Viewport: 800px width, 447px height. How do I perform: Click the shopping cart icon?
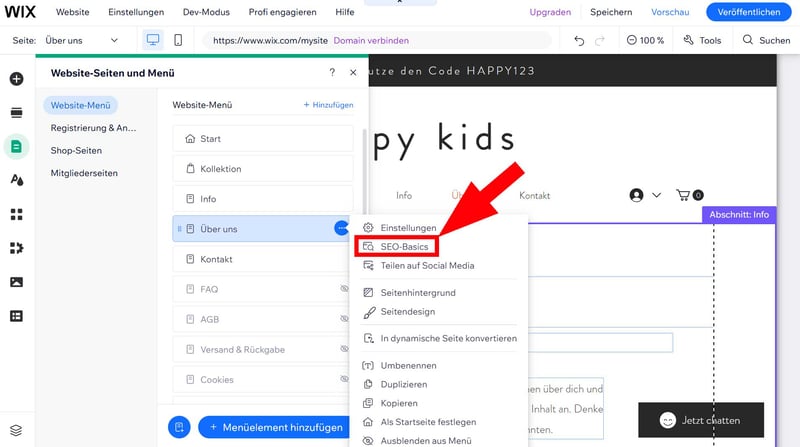pos(690,195)
